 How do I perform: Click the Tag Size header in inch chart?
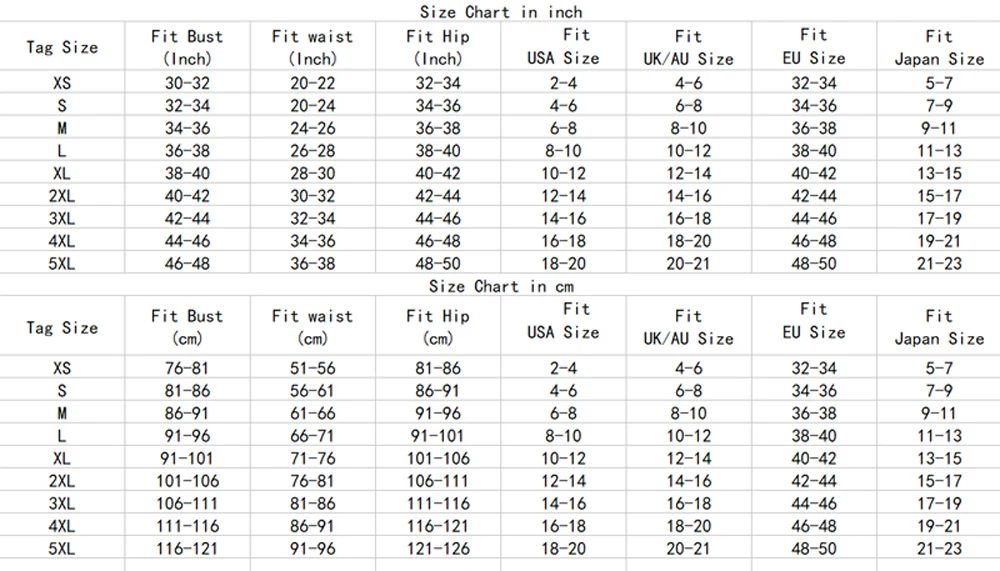(62, 47)
